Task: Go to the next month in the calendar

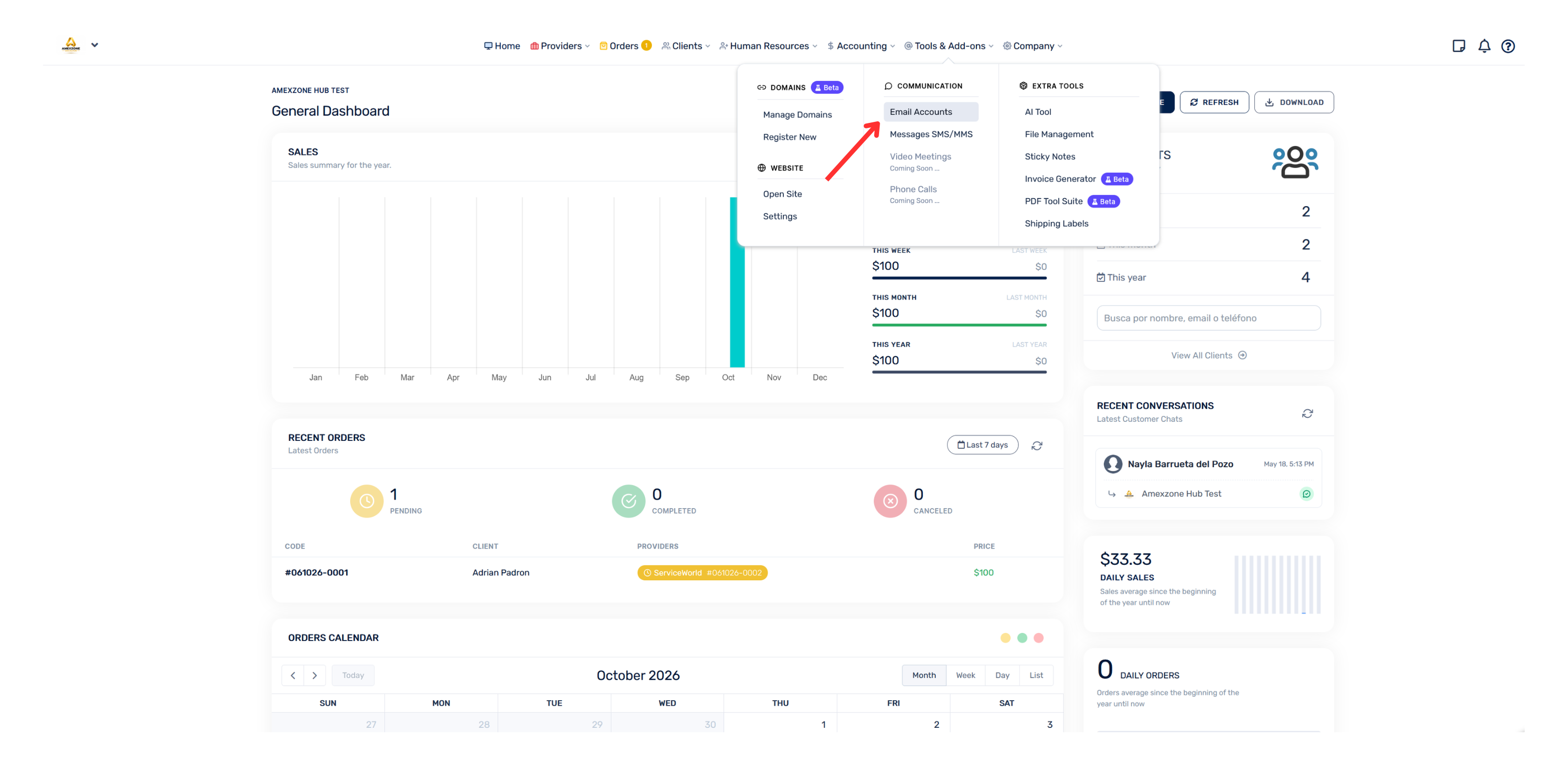Action: tap(315, 675)
